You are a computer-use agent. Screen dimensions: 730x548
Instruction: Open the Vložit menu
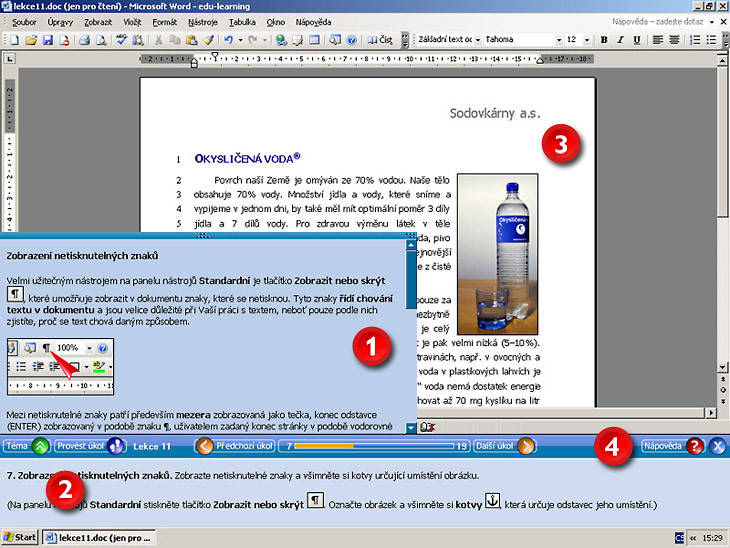(x=132, y=22)
